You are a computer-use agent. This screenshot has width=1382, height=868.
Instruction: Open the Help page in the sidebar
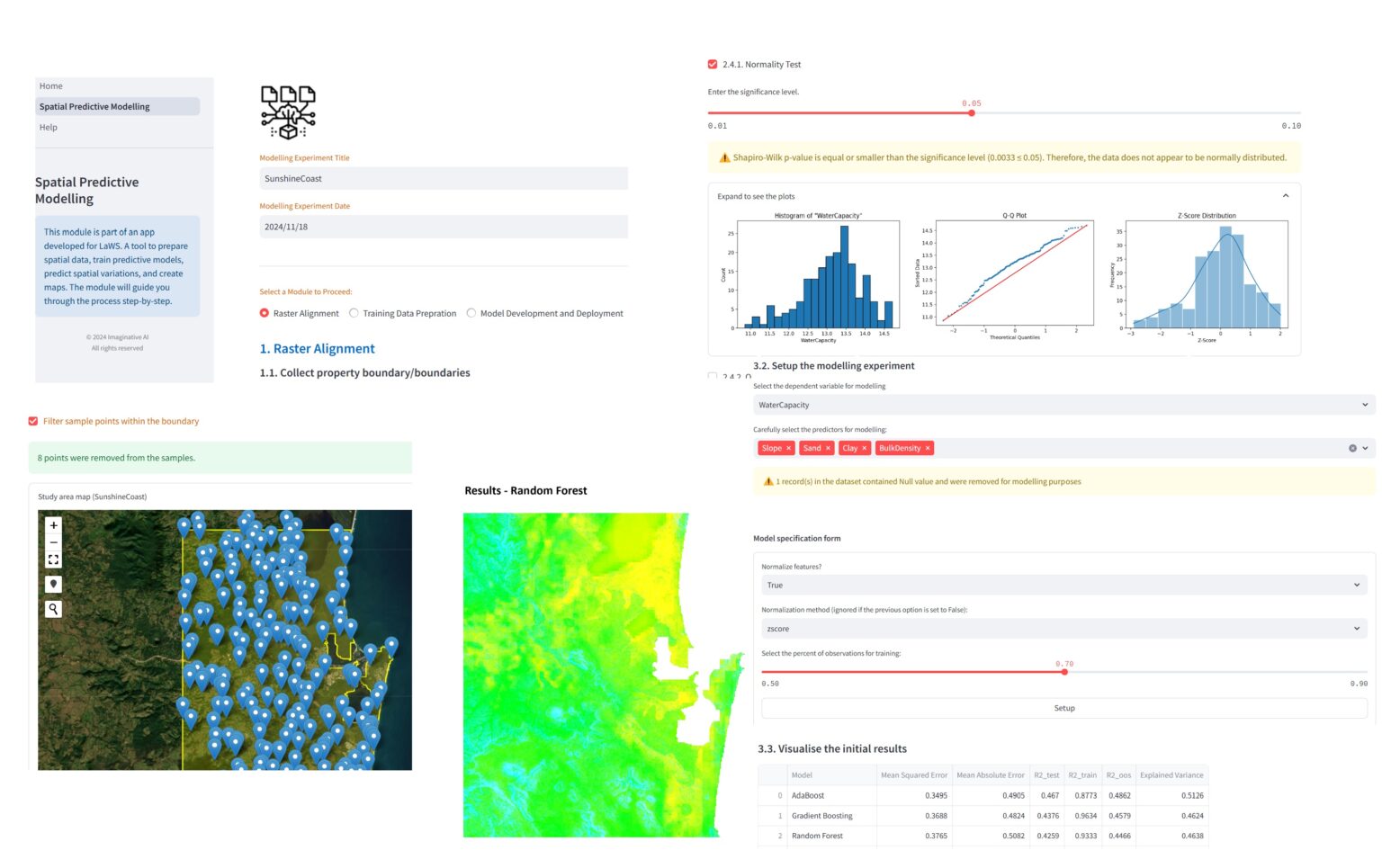(x=49, y=128)
